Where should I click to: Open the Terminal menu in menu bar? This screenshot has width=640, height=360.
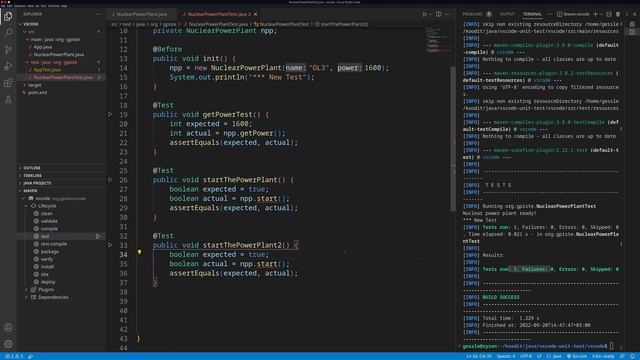54,6
